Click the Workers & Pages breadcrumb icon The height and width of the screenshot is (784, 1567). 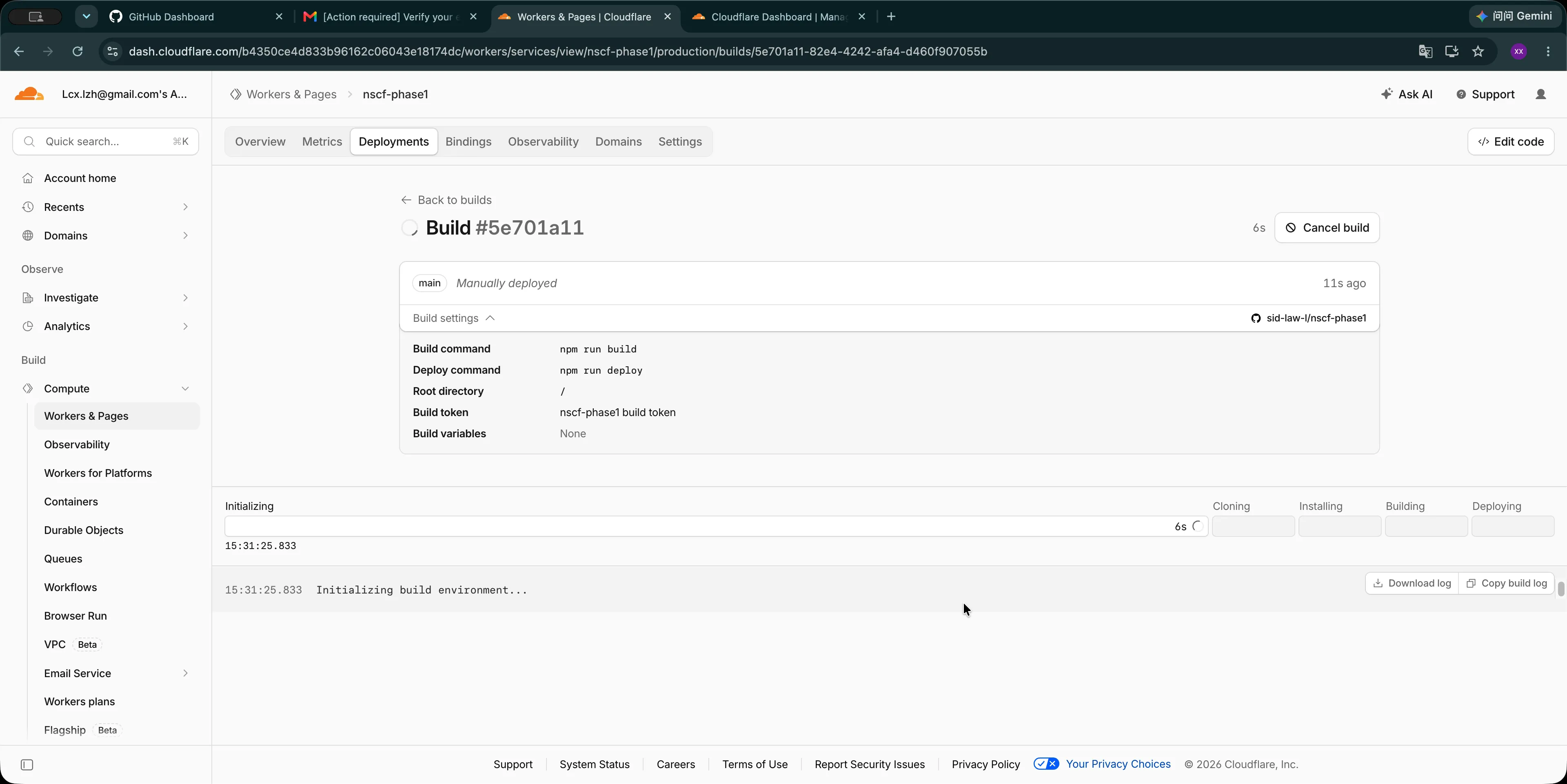pyautogui.click(x=235, y=94)
